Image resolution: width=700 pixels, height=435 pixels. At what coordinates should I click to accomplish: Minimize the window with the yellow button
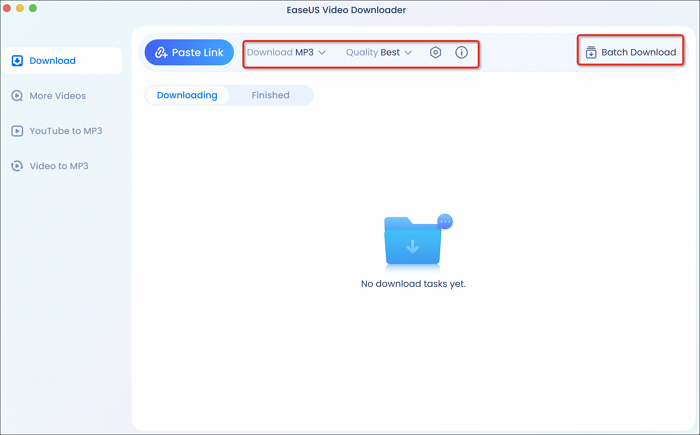[20, 8]
